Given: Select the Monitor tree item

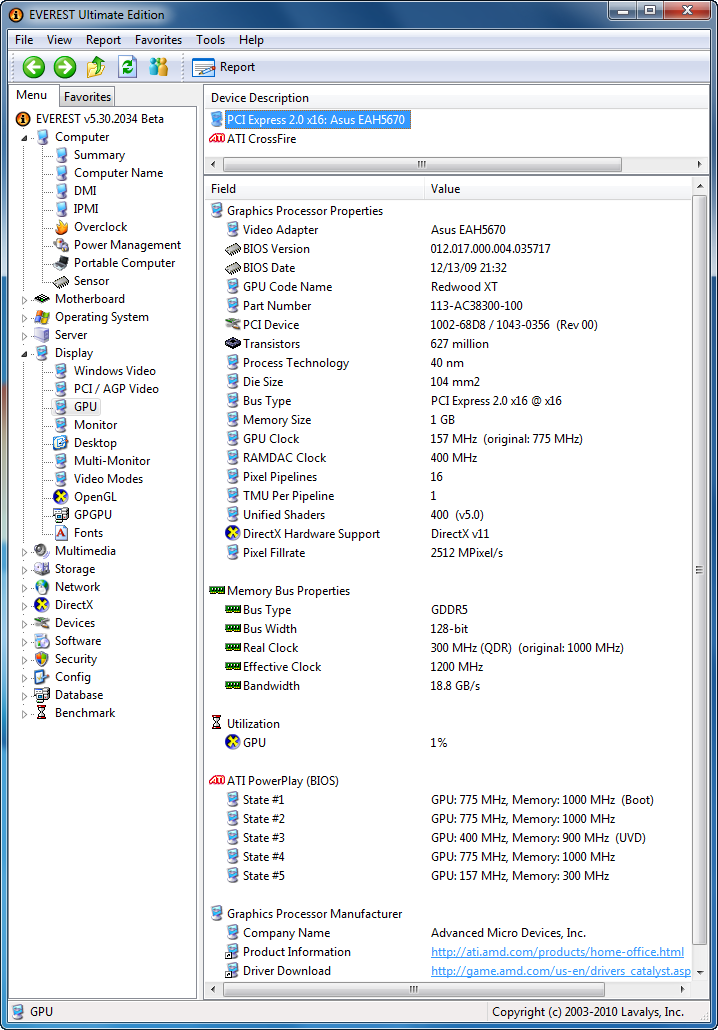Looking at the screenshot, I should (95, 425).
